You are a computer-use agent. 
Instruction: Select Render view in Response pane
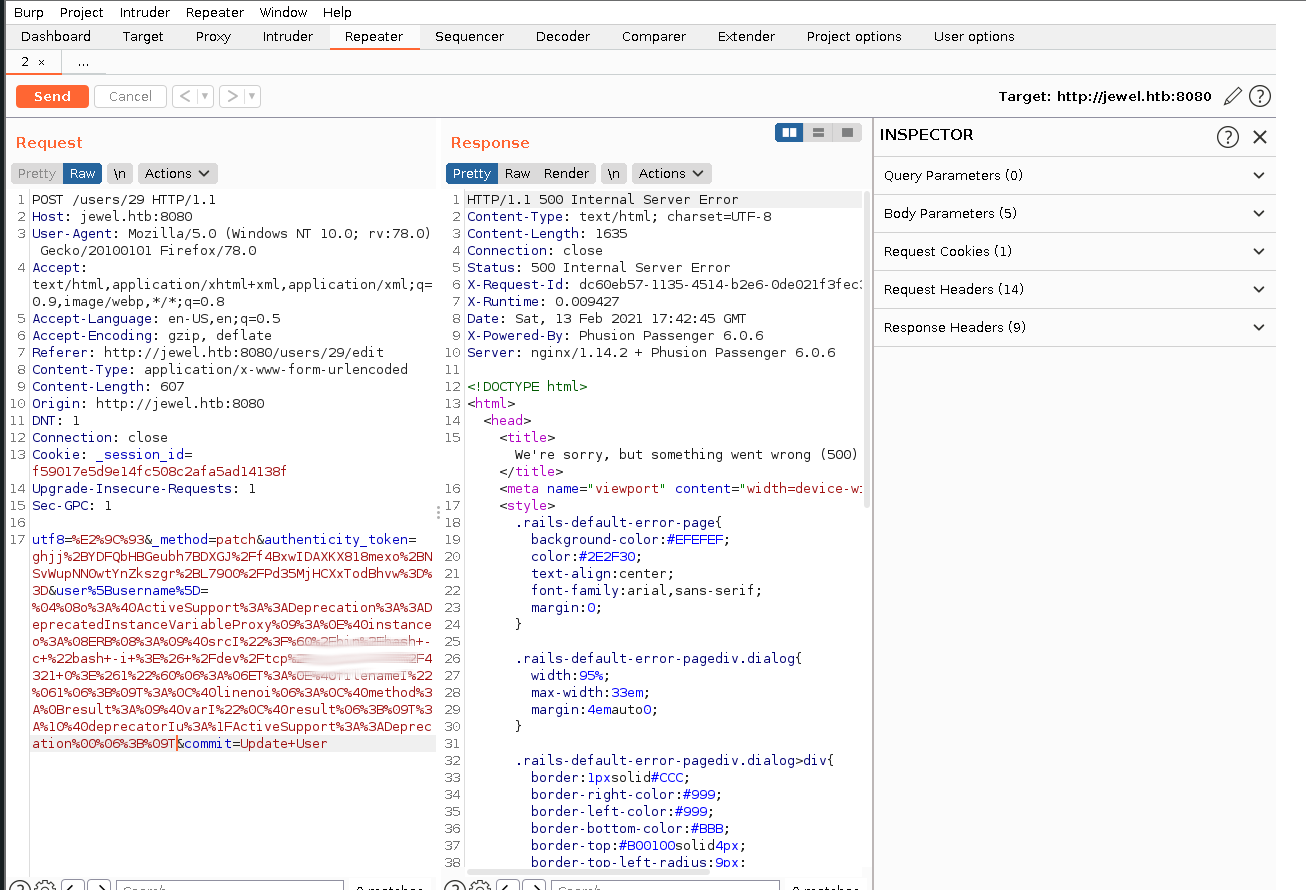tap(567, 173)
